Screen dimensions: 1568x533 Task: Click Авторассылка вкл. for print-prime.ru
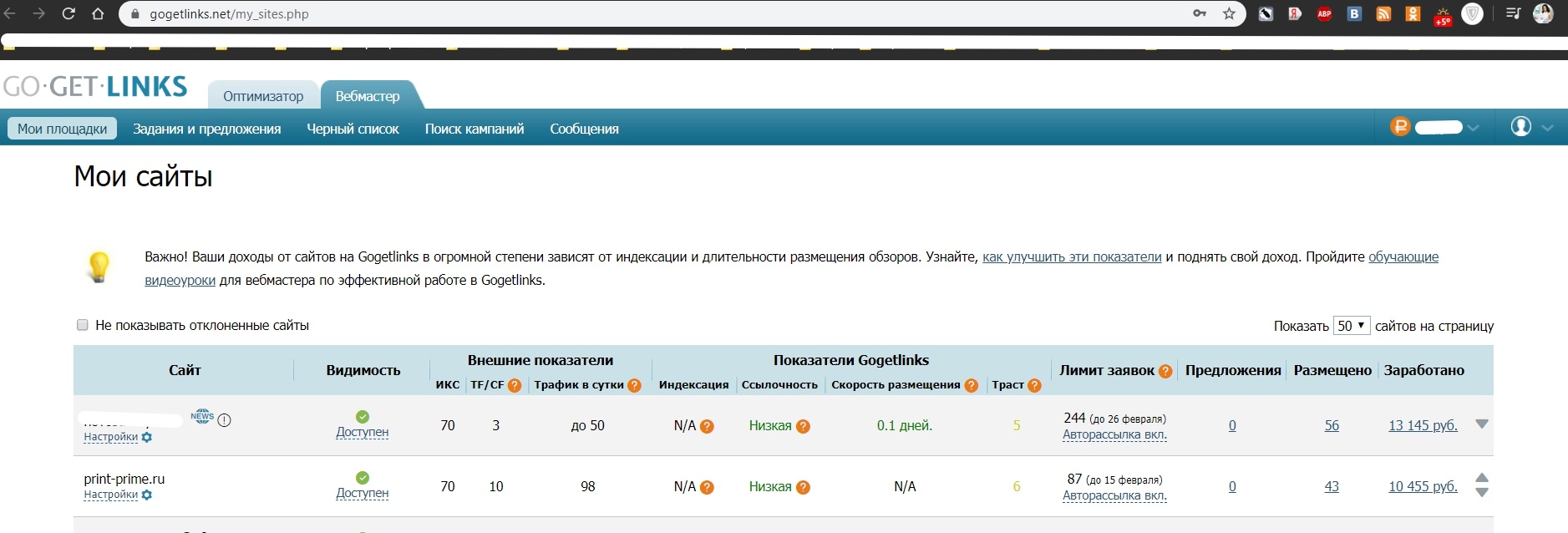(1114, 495)
